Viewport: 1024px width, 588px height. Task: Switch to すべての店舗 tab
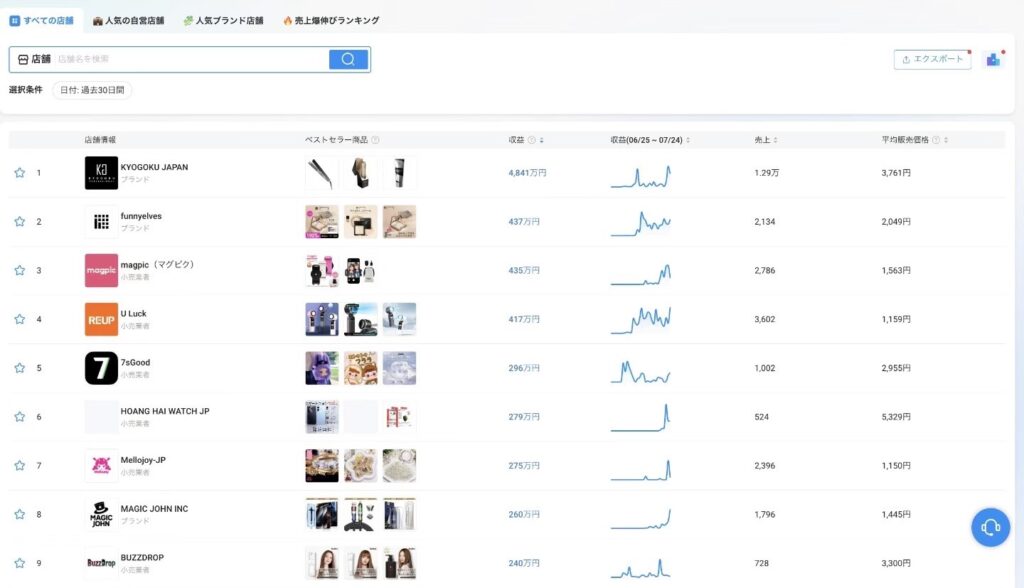tap(42, 20)
